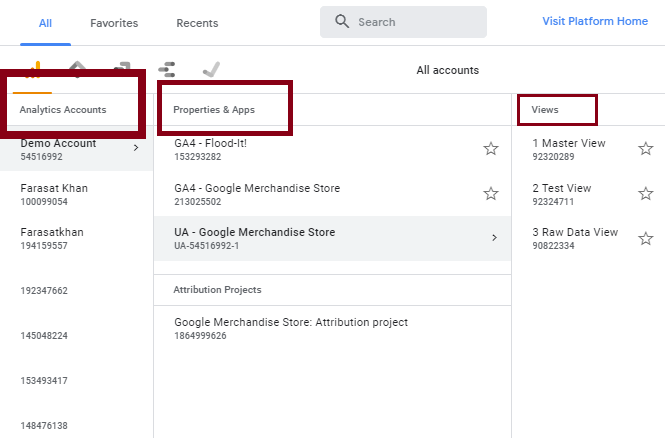Viewport: 671px width, 447px height.
Task: Open the Visit Platform Home link
Action: [x=595, y=21]
